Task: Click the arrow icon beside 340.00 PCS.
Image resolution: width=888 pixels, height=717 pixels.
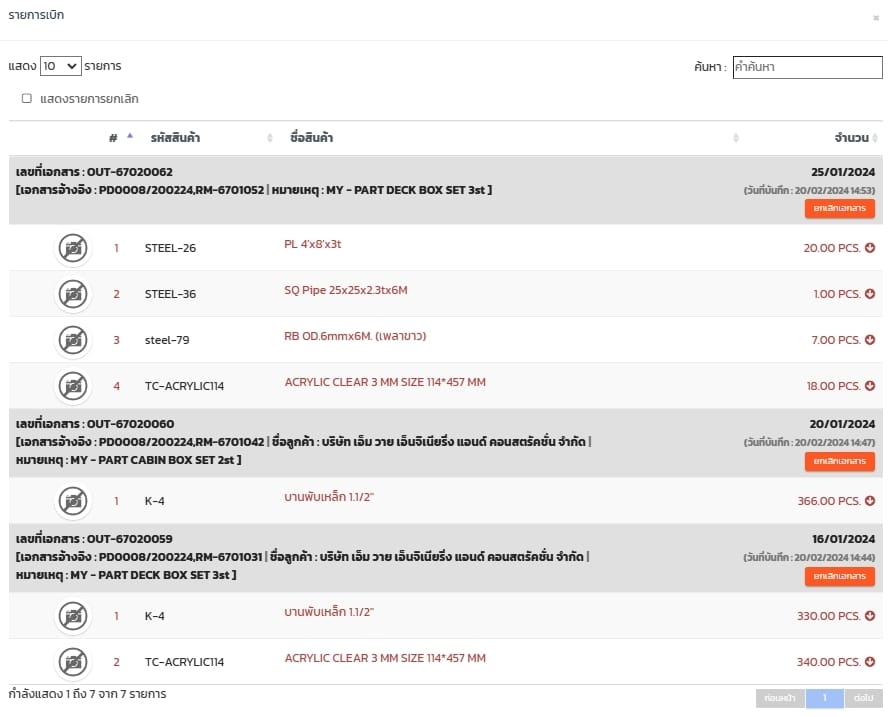Action: [870, 662]
